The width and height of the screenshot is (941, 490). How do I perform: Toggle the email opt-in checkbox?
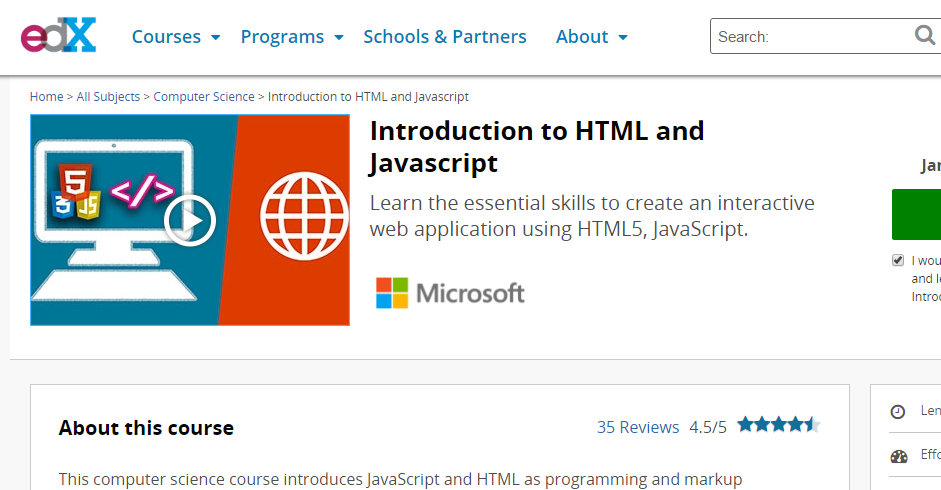pos(898,261)
